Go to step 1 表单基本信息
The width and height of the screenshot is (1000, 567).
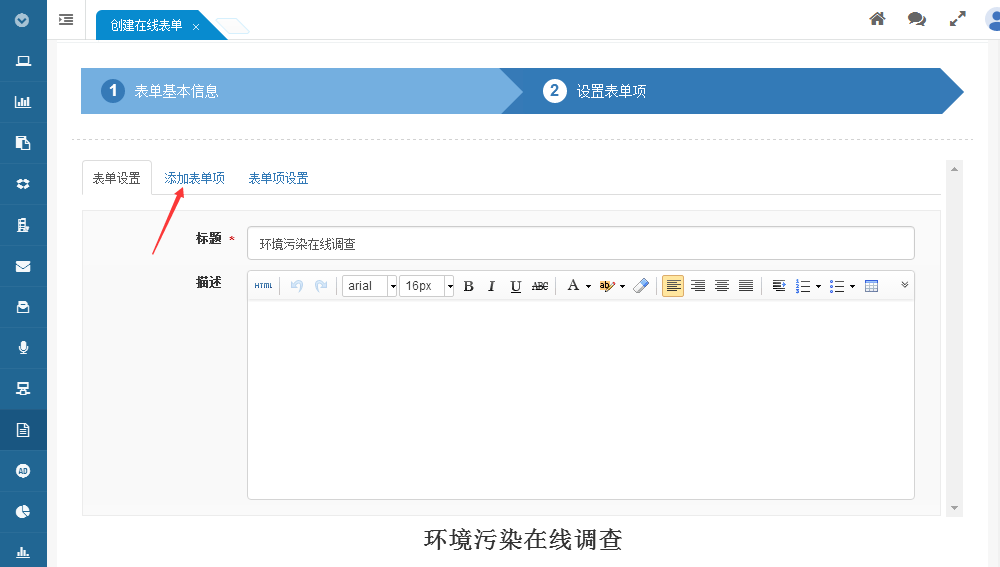(176, 91)
